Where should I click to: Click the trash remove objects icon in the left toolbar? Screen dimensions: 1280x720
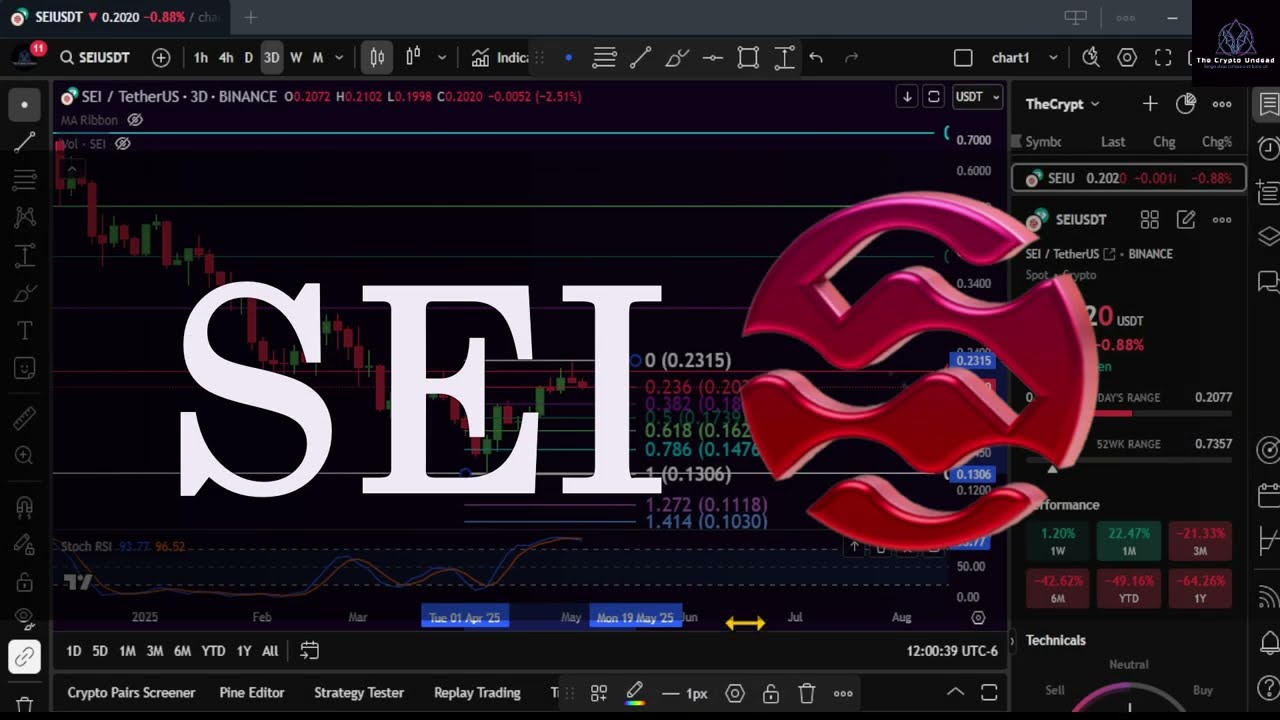pyautogui.click(x=25, y=705)
